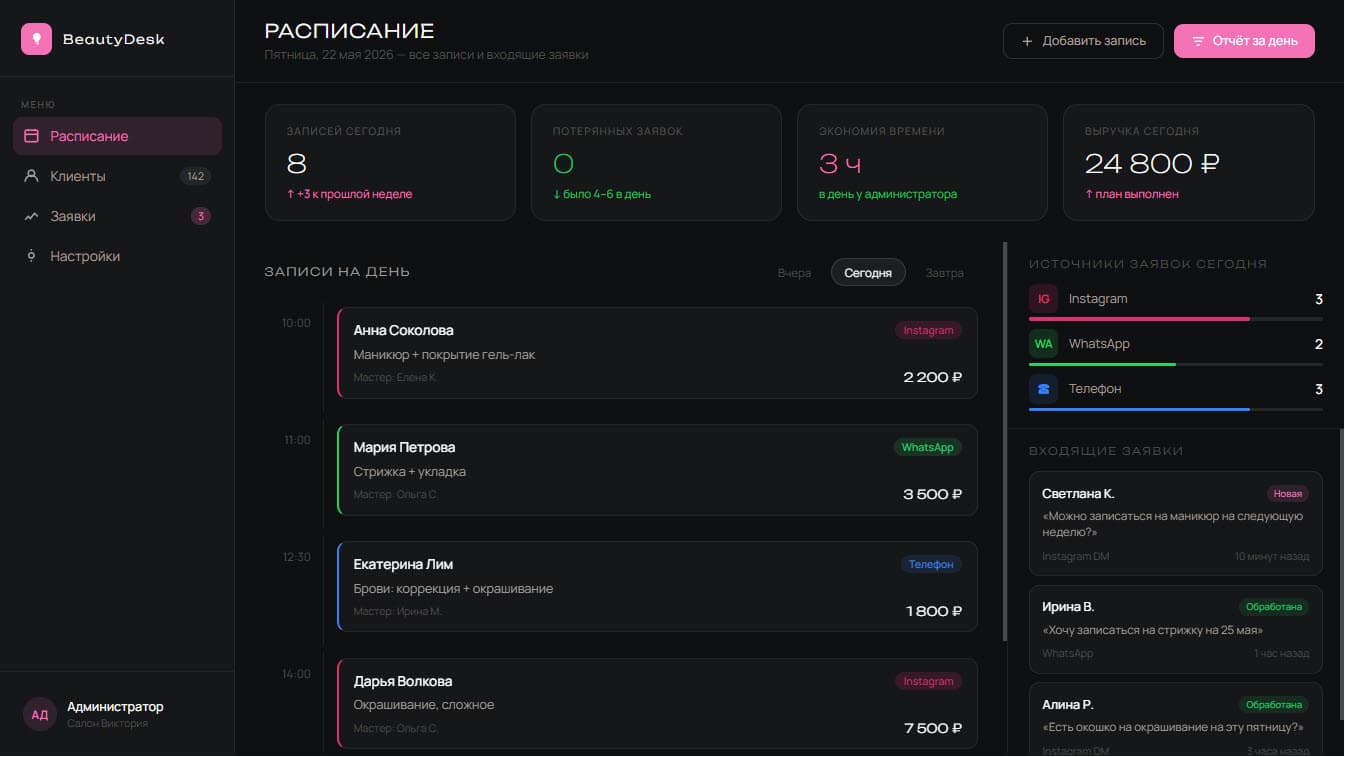Click the person icon beside Клиенты

(31, 176)
